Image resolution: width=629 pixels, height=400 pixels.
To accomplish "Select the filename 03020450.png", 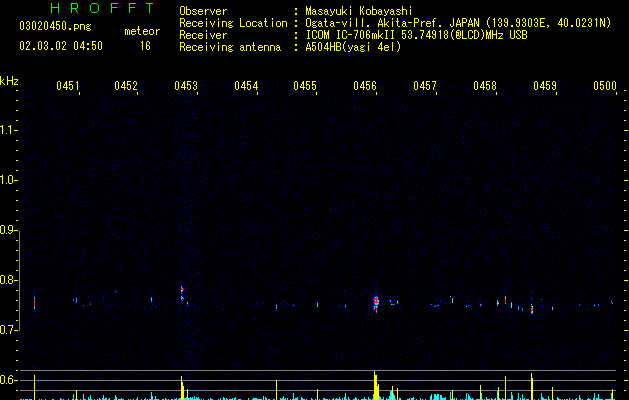I will pyautogui.click(x=55, y=26).
